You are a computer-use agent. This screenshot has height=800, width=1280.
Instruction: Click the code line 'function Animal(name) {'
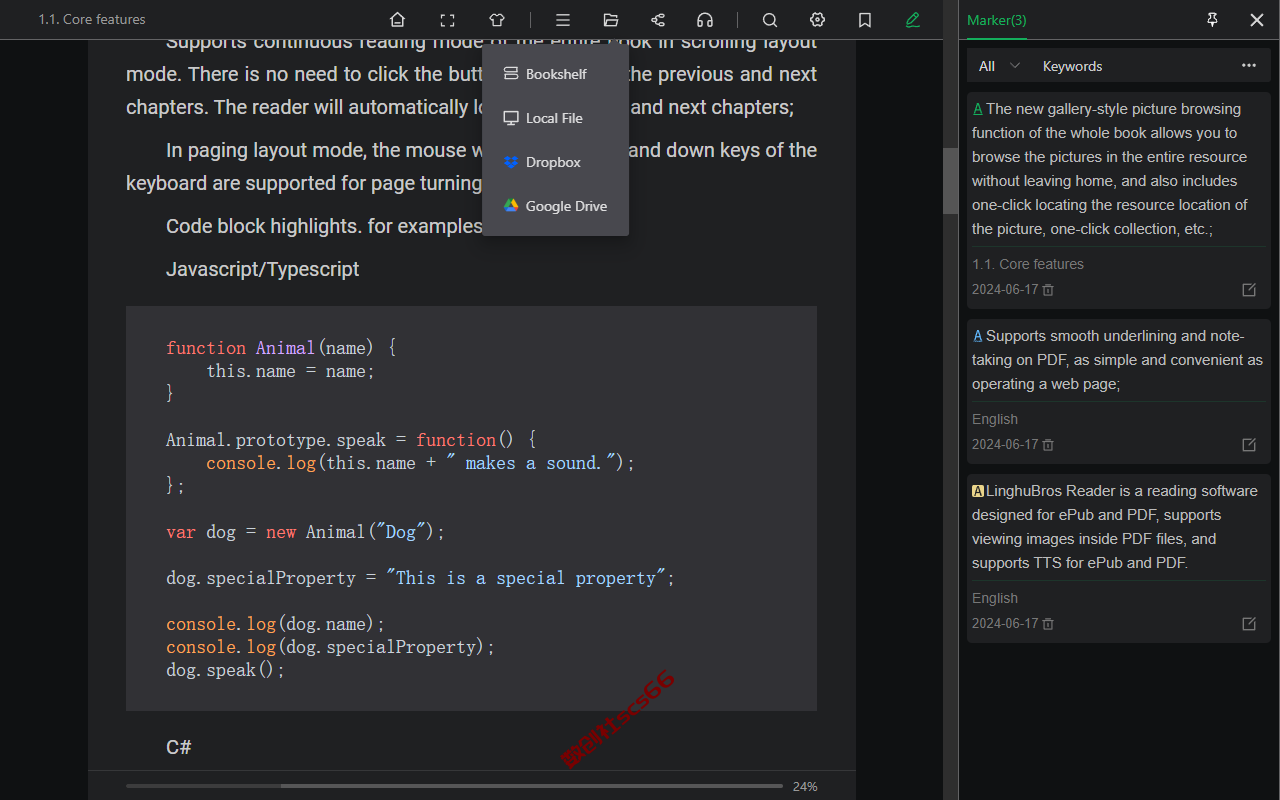point(281,348)
